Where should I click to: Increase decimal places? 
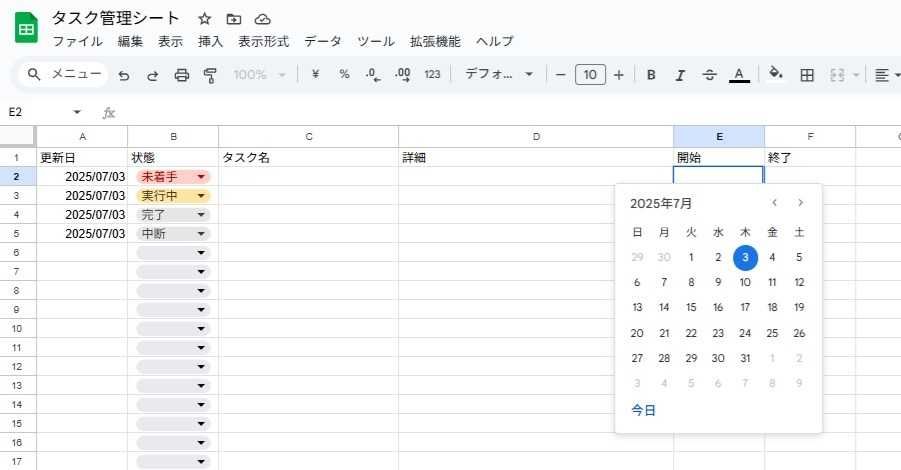tap(403, 75)
